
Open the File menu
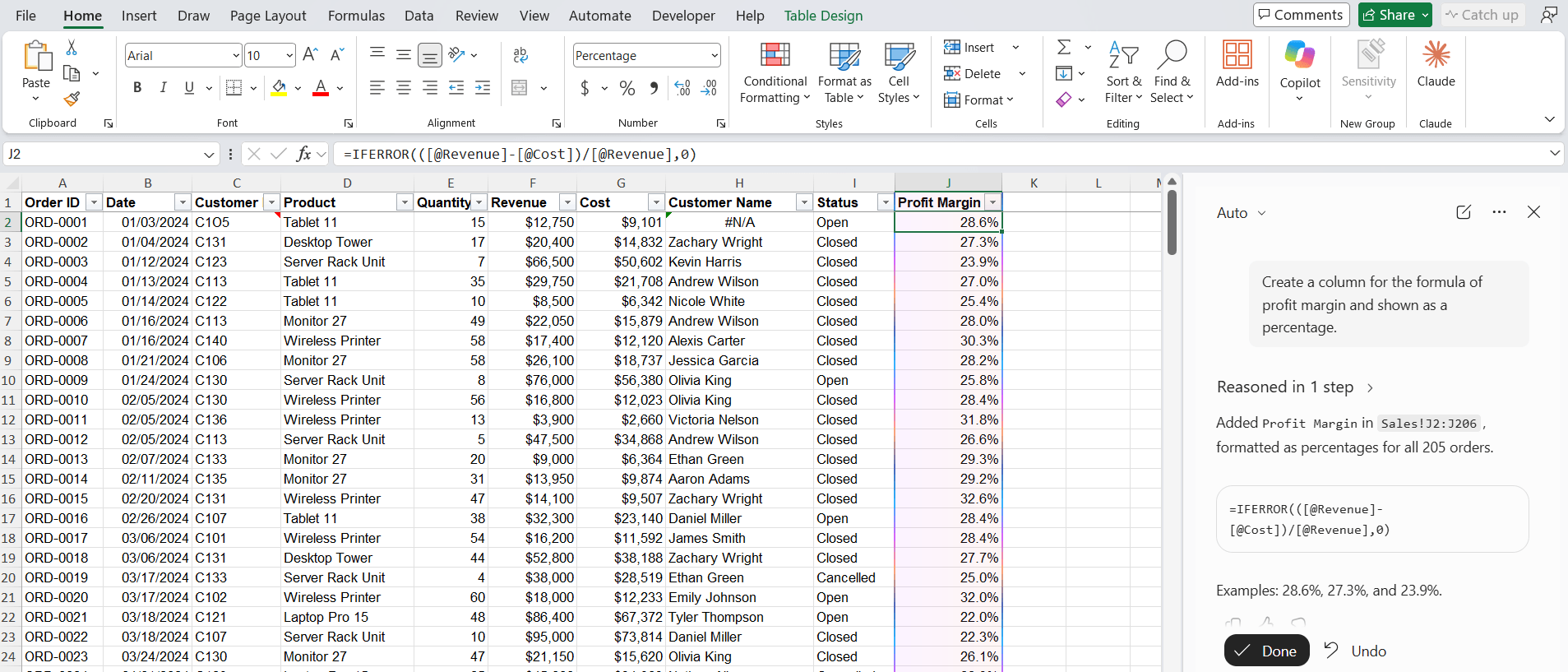point(26,15)
